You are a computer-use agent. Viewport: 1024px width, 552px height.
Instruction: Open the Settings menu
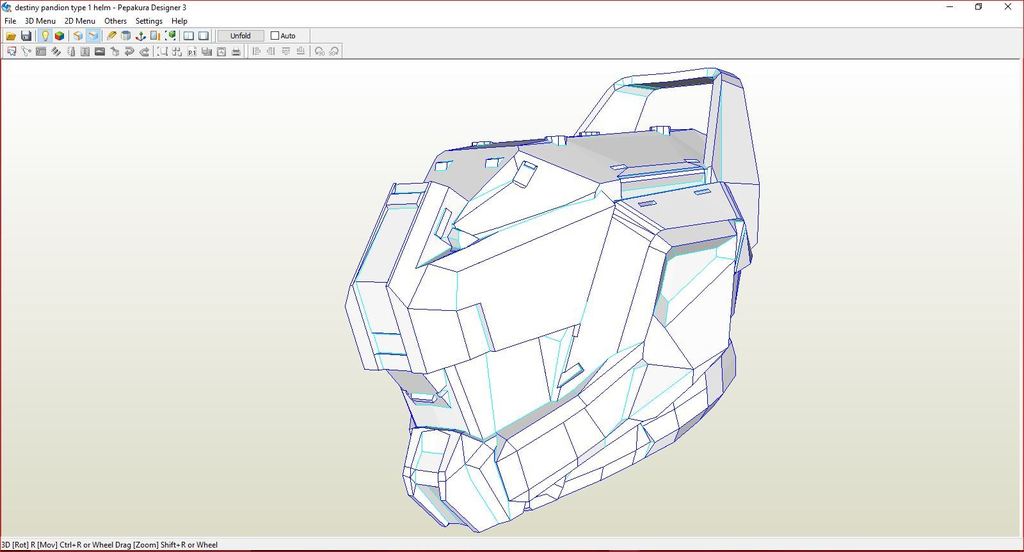[x=149, y=21]
